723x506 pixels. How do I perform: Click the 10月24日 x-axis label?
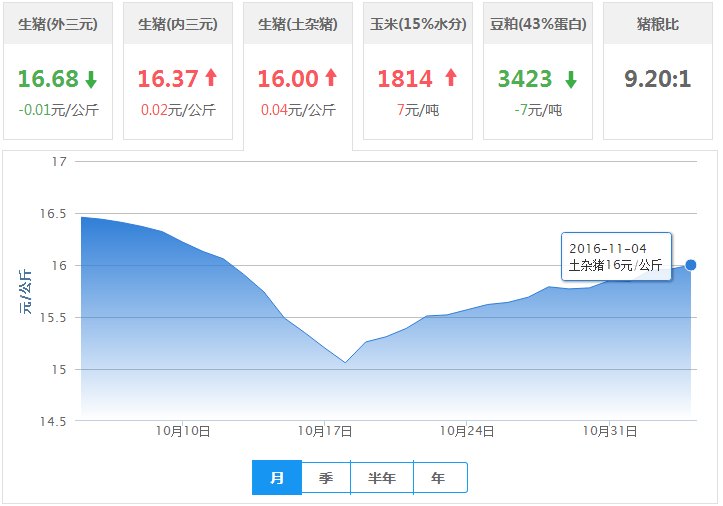468,431
